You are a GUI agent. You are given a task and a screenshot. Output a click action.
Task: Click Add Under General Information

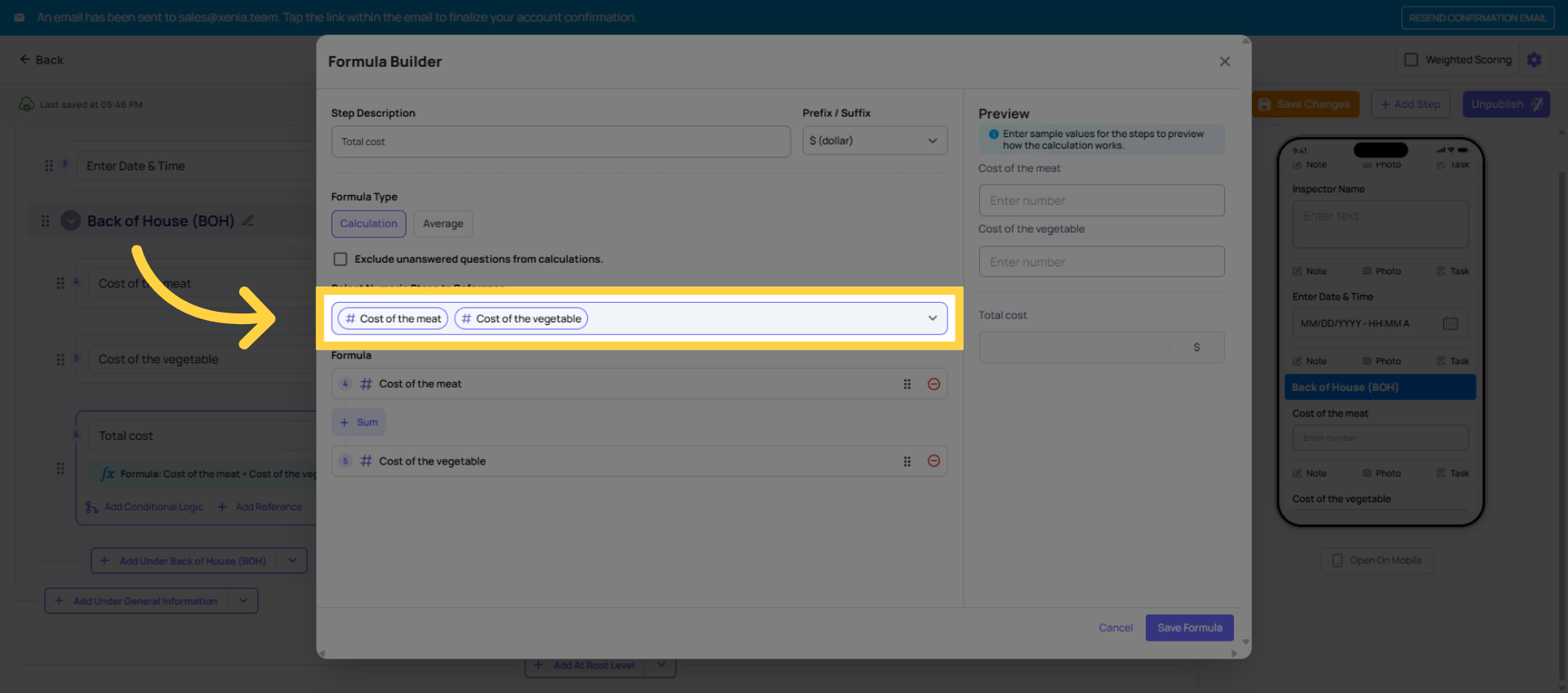coord(137,601)
